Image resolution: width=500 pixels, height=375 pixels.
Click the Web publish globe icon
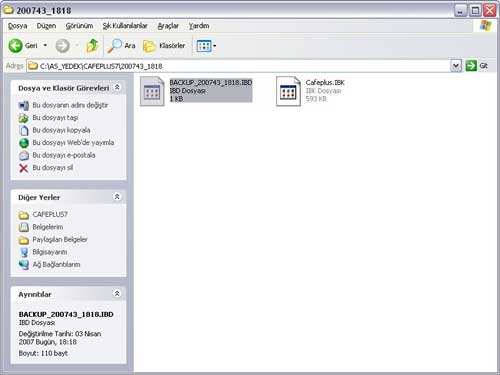coord(24,143)
